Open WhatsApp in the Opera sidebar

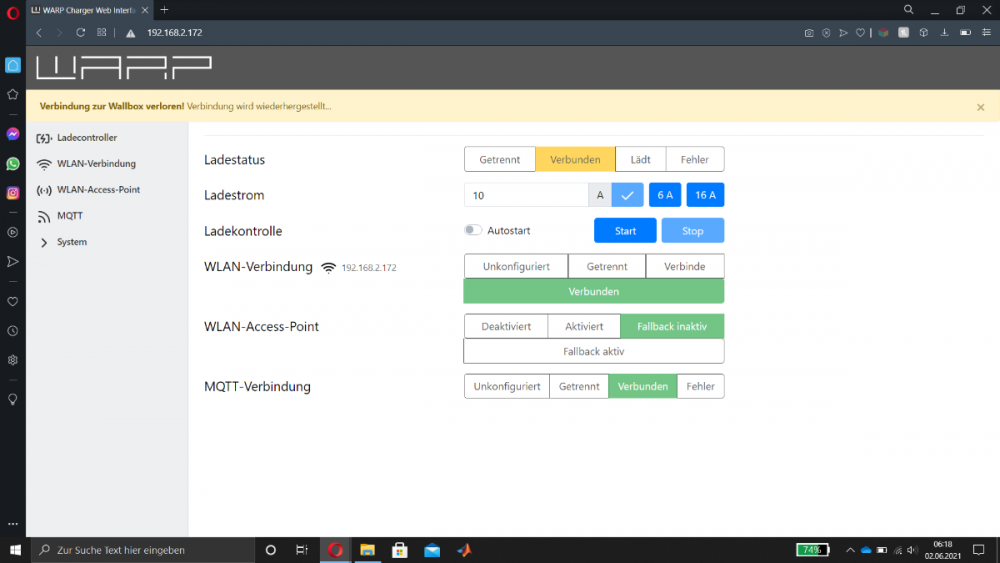[13, 163]
